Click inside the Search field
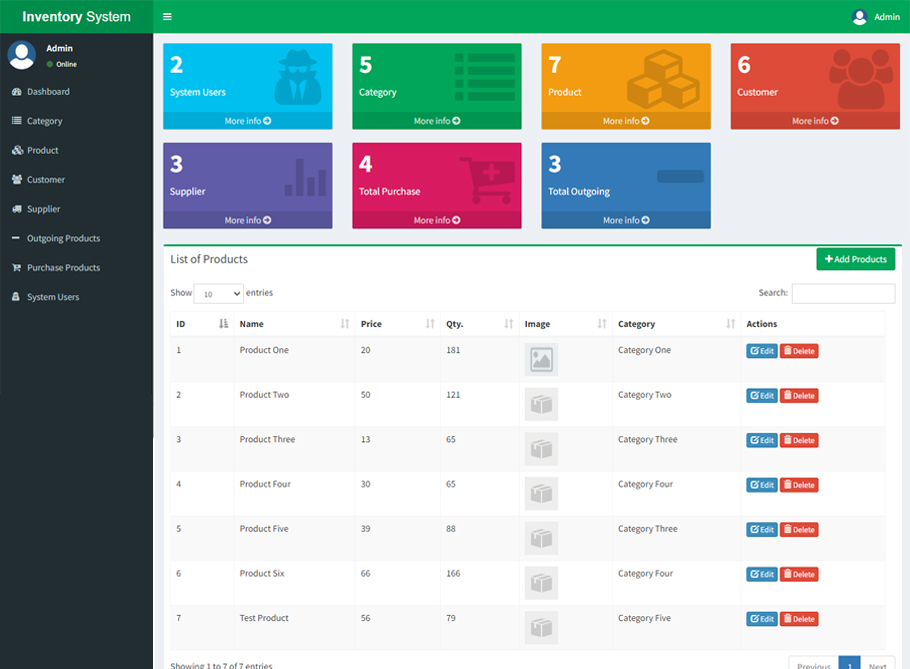This screenshot has width=910, height=669. coord(843,292)
